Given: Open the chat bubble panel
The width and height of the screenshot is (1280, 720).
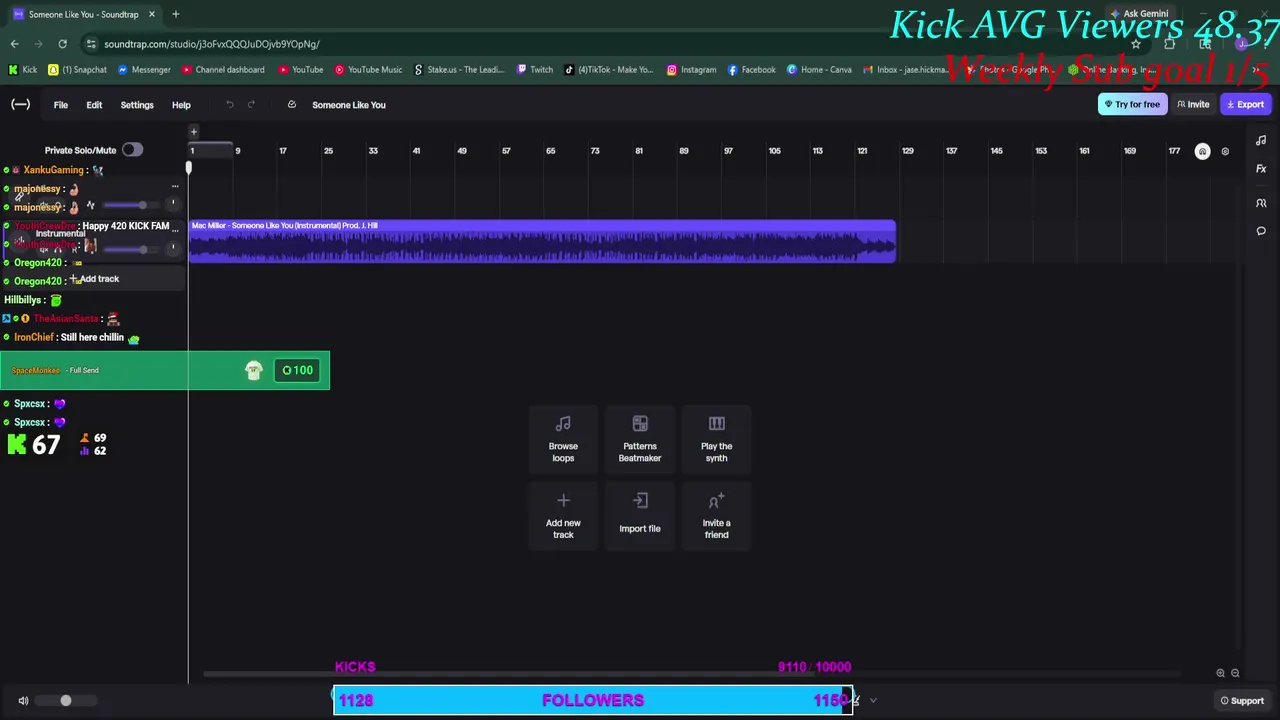Looking at the screenshot, I should click(1261, 231).
